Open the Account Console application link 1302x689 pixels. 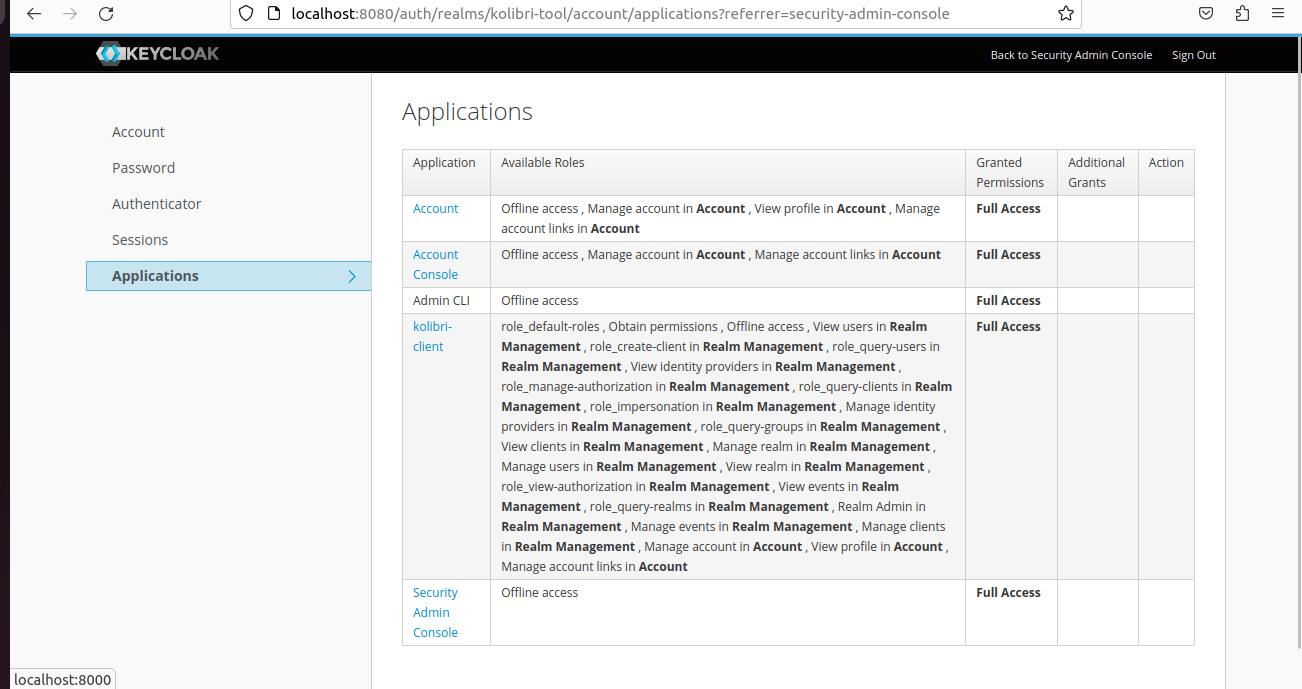[435, 264]
